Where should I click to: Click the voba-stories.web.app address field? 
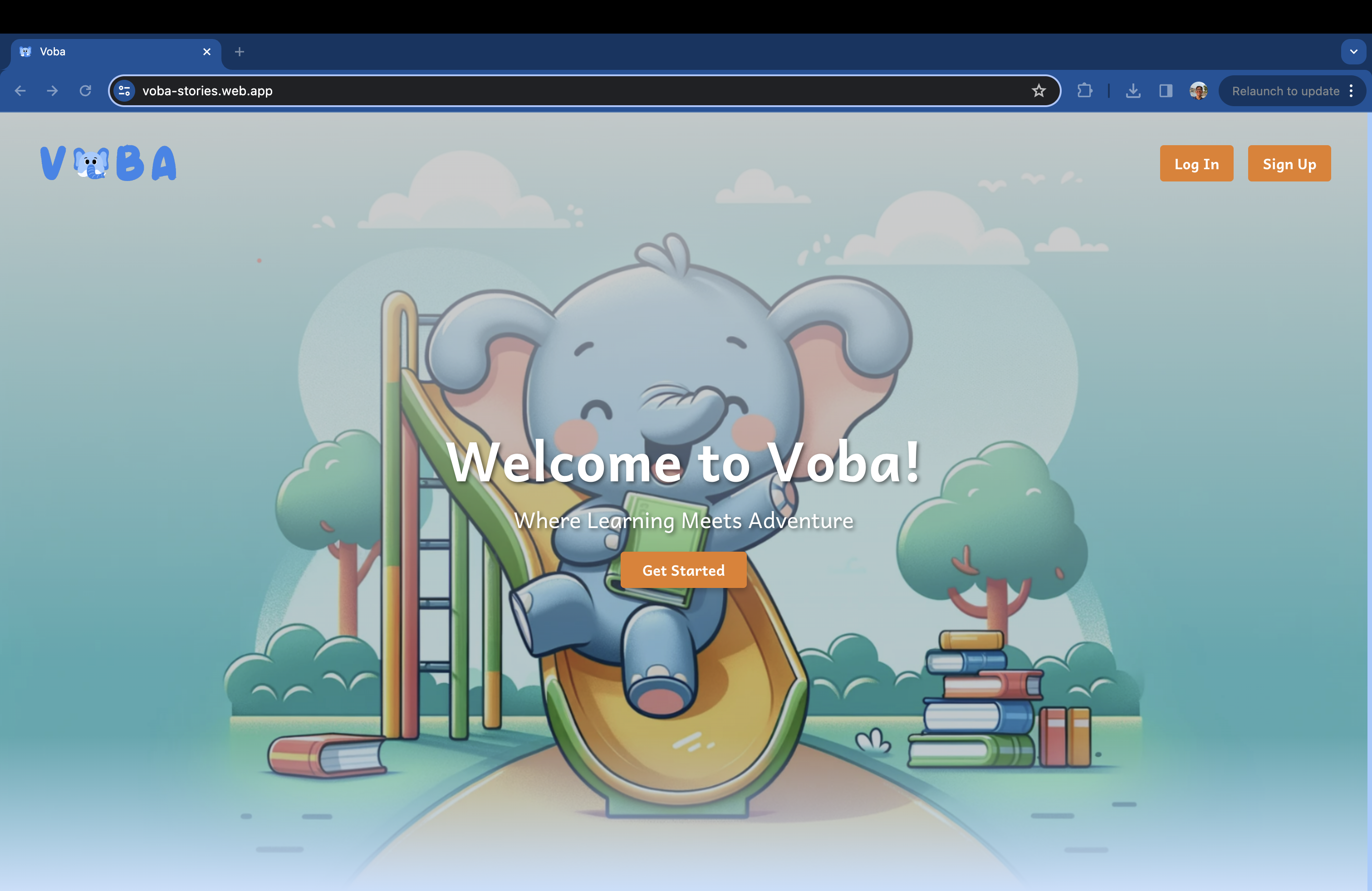pyautogui.click(x=519, y=91)
